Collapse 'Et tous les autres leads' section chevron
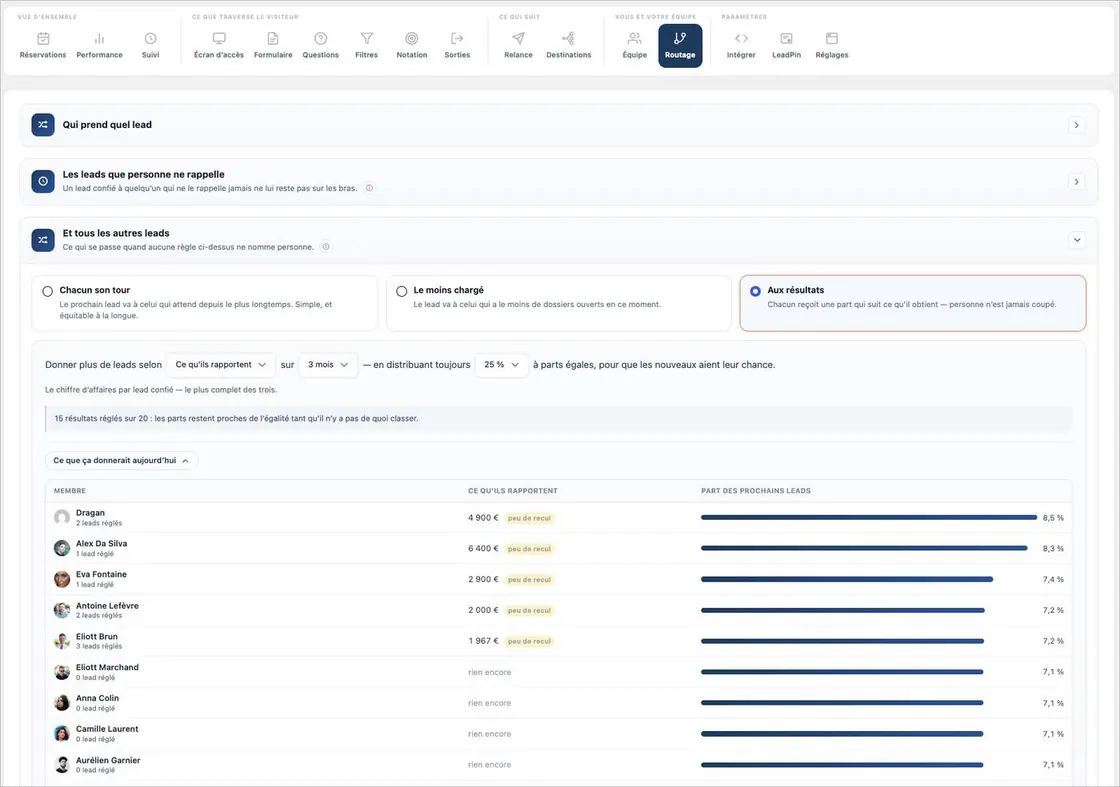Viewport: 1120px width, 787px height. pyautogui.click(x=1076, y=240)
